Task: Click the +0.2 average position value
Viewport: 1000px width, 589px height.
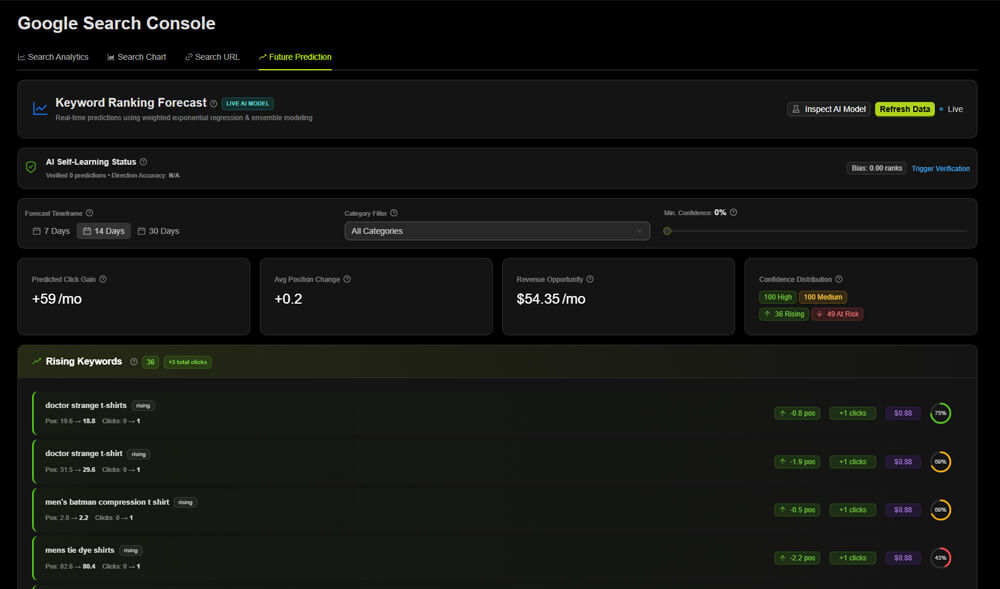Action: (x=288, y=299)
